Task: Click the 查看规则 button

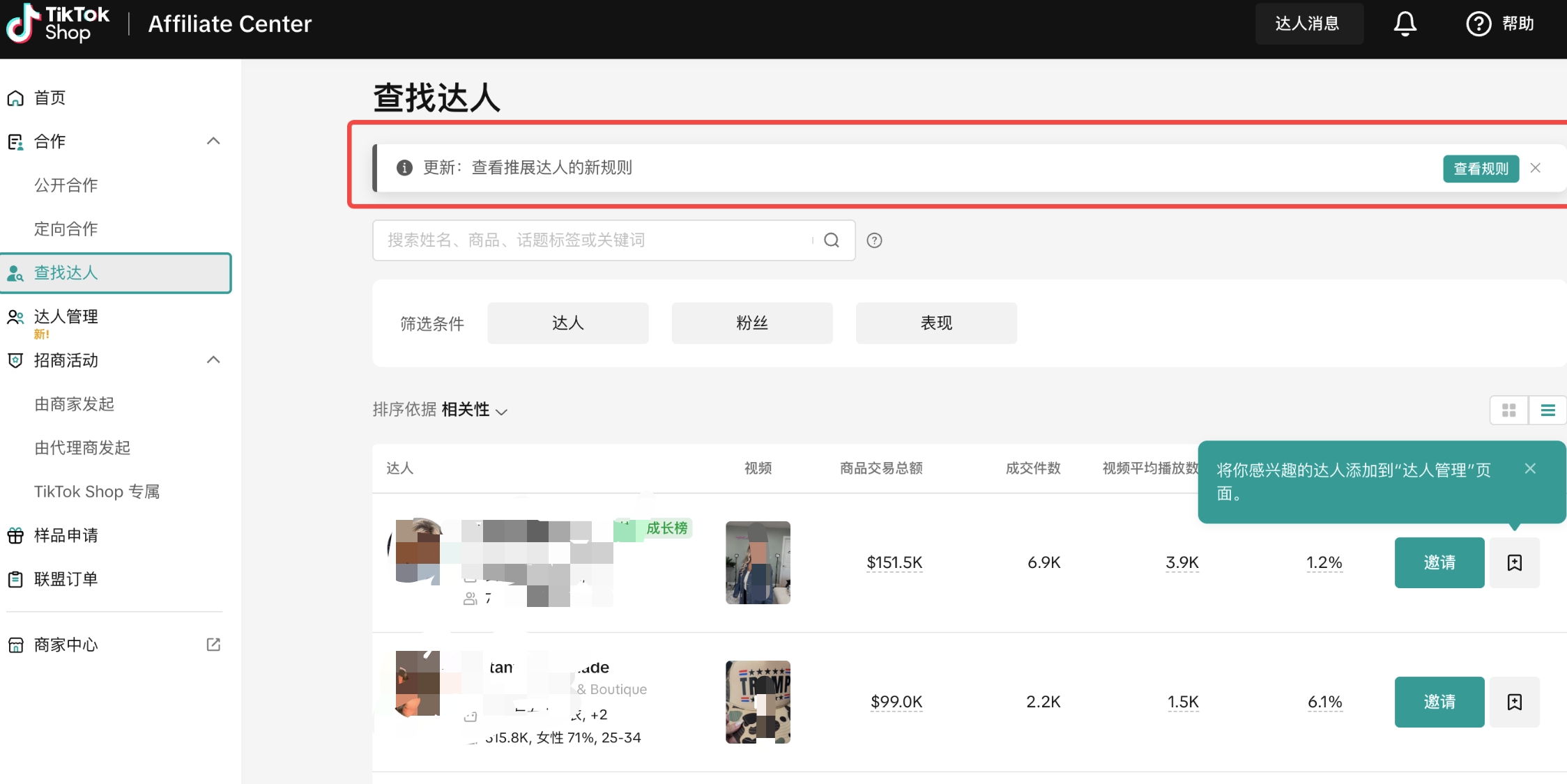Action: pyautogui.click(x=1481, y=169)
